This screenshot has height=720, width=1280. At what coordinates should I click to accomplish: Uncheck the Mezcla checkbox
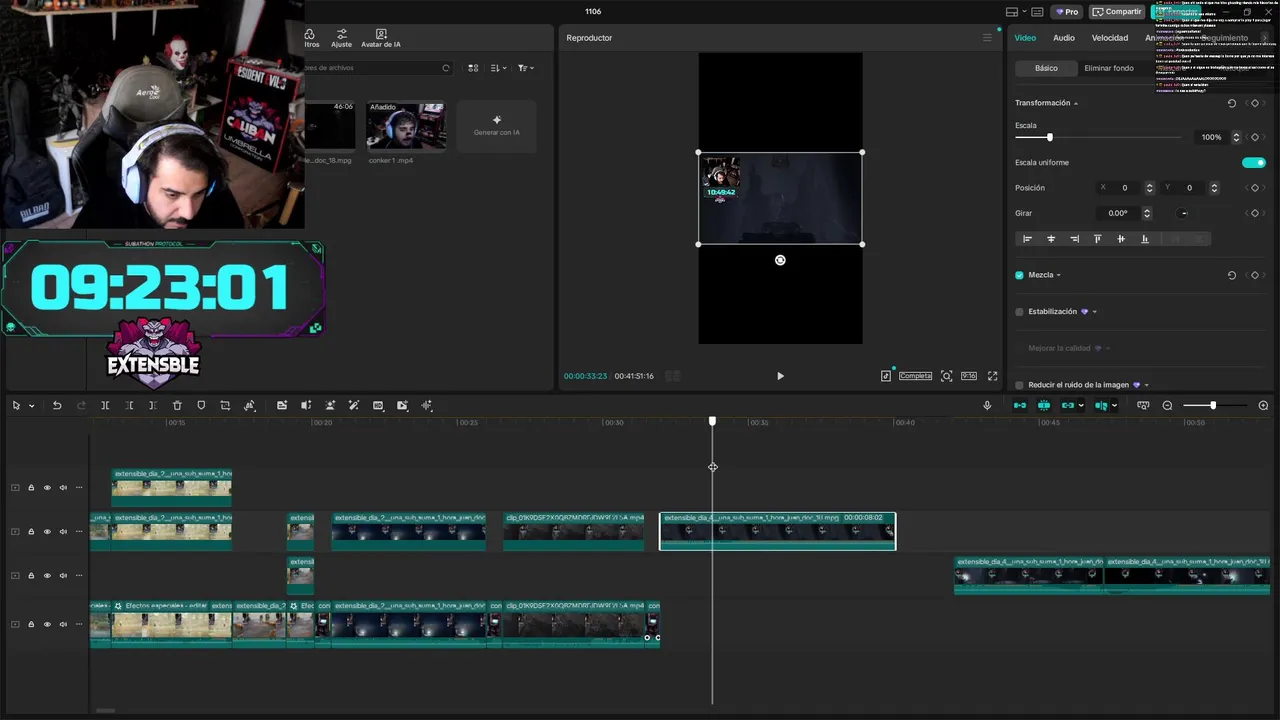[1020, 275]
